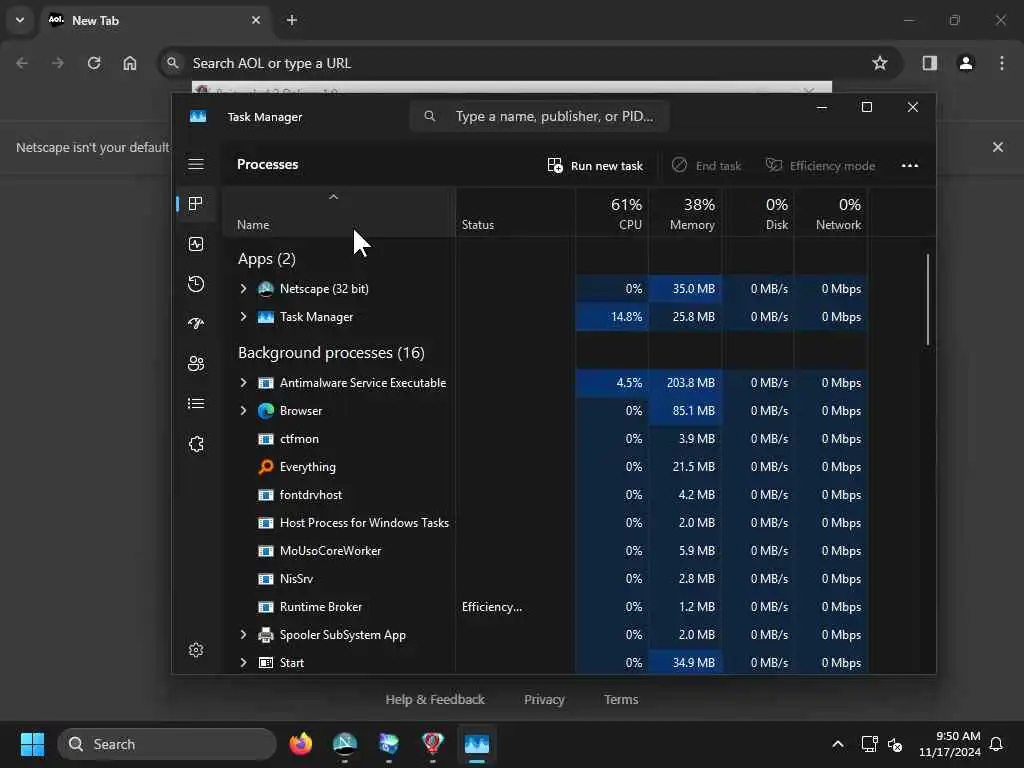
Task: Open the Task Manager more options ellipsis
Action: pyautogui.click(x=910, y=166)
